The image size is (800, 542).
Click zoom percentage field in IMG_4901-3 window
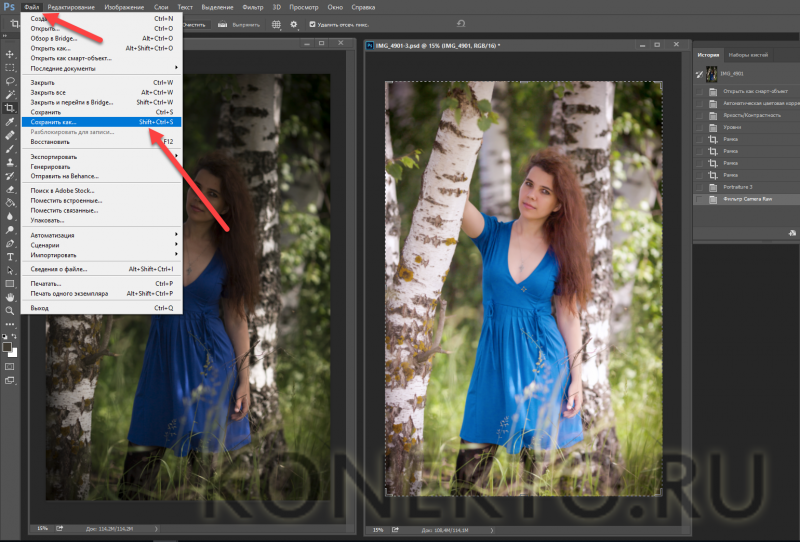378,530
